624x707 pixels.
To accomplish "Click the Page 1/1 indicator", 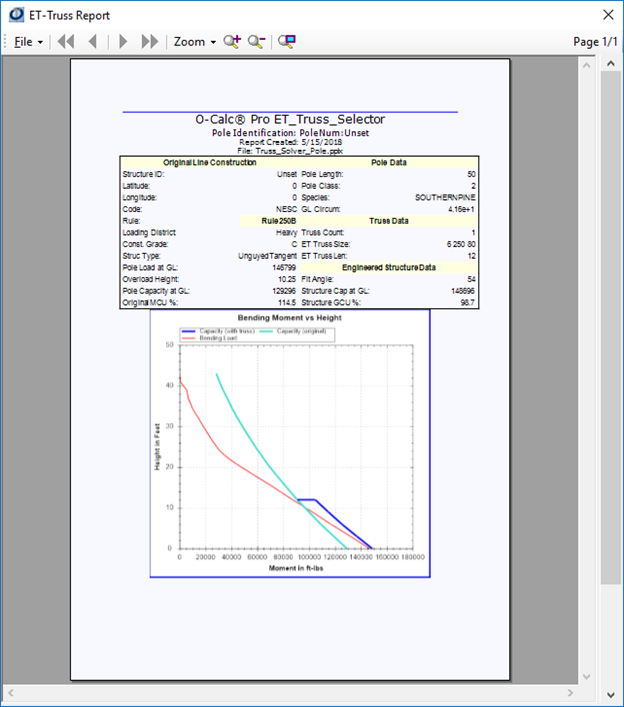I will click(x=595, y=42).
